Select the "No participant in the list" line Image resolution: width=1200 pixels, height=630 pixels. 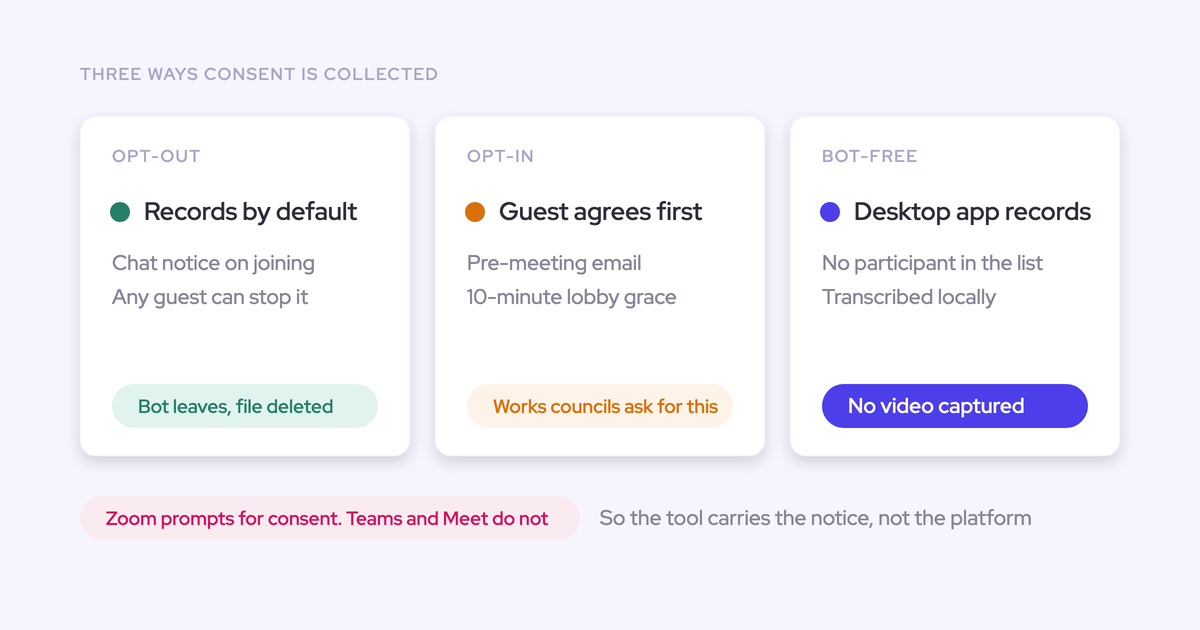click(932, 263)
